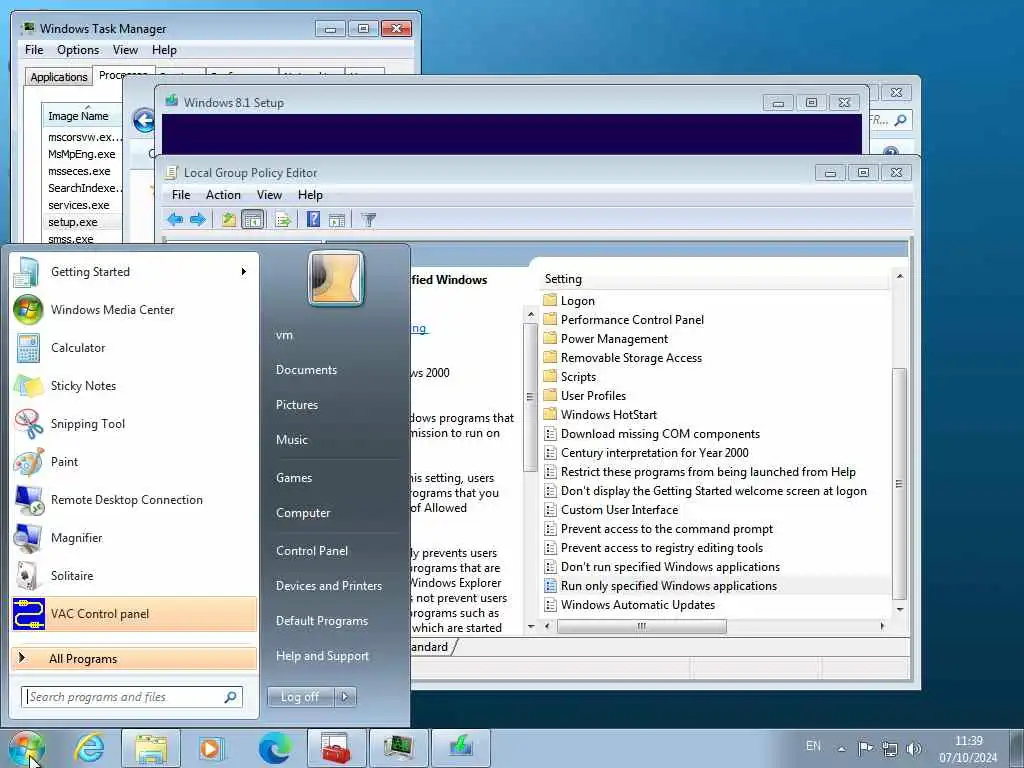1024x768 pixels.
Task: Open Internet Explorer from the taskbar
Action: (x=89, y=747)
